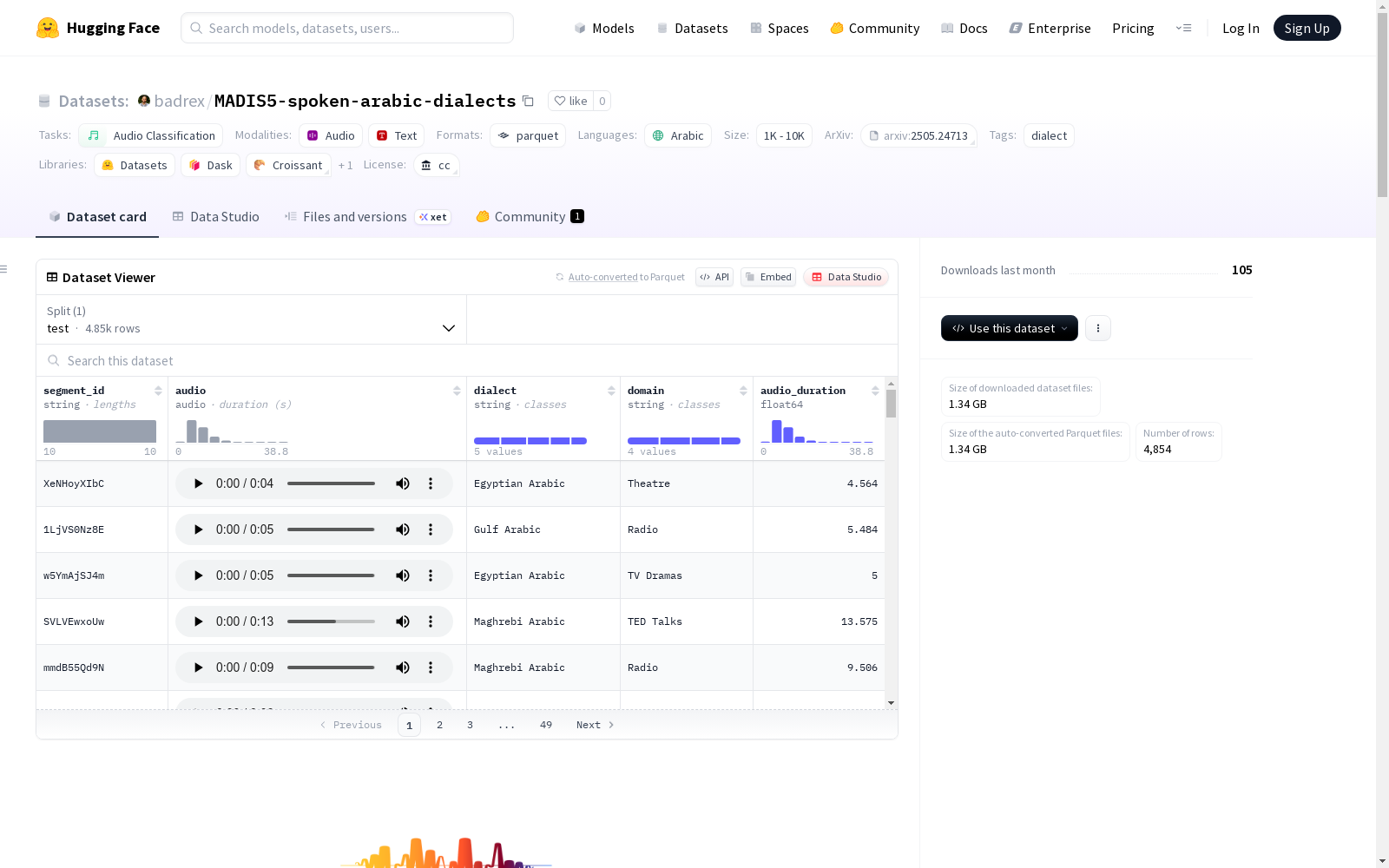Screen dimensions: 1389x868
Task: Open the Data Studio tab
Action: (x=216, y=217)
